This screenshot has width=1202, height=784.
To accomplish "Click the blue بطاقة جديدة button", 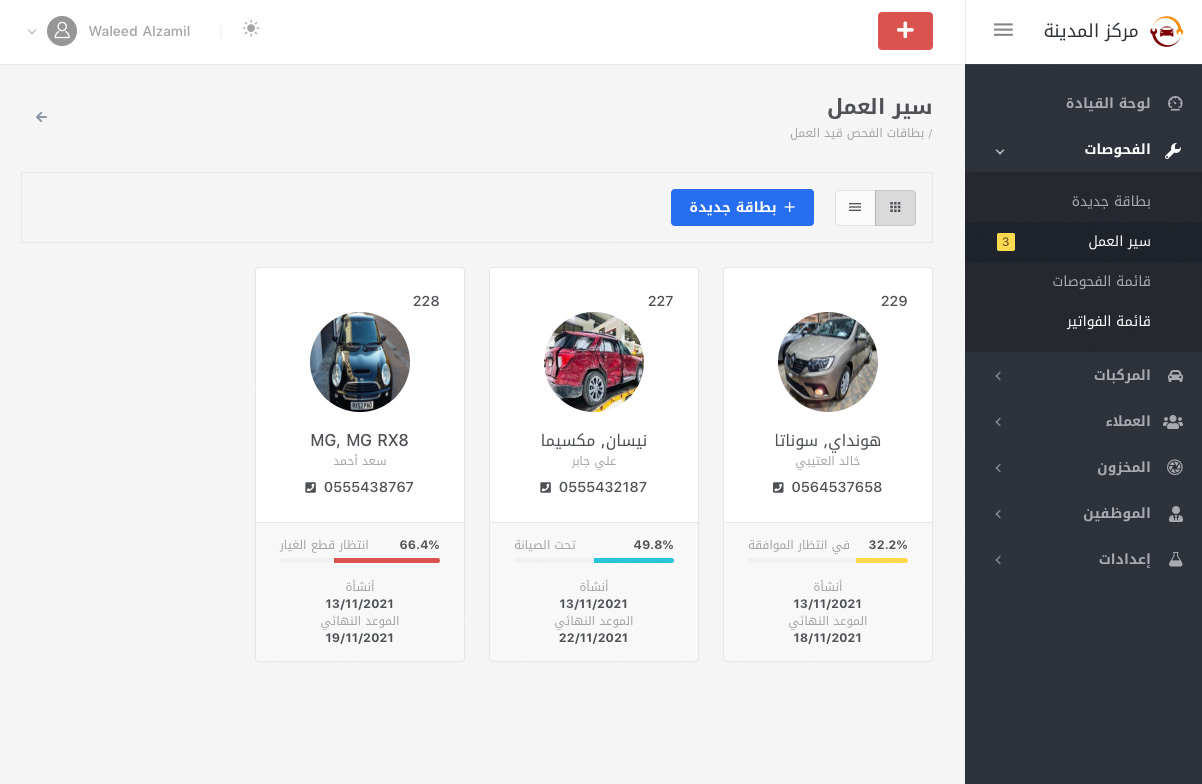I will tap(742, 207).
